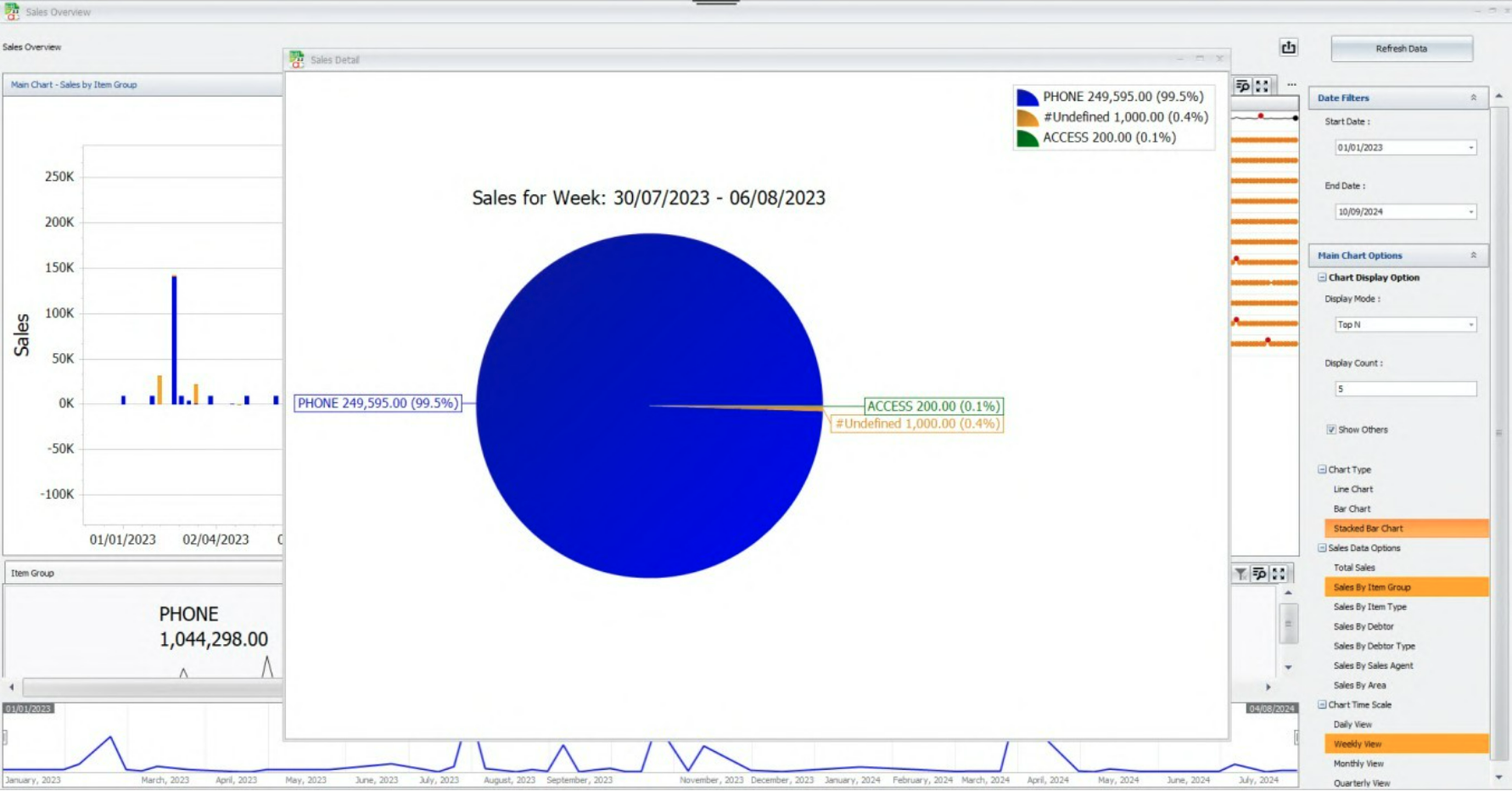
Task: Collapse the Date Filters panel
Action: click(x=1473, y=98)
